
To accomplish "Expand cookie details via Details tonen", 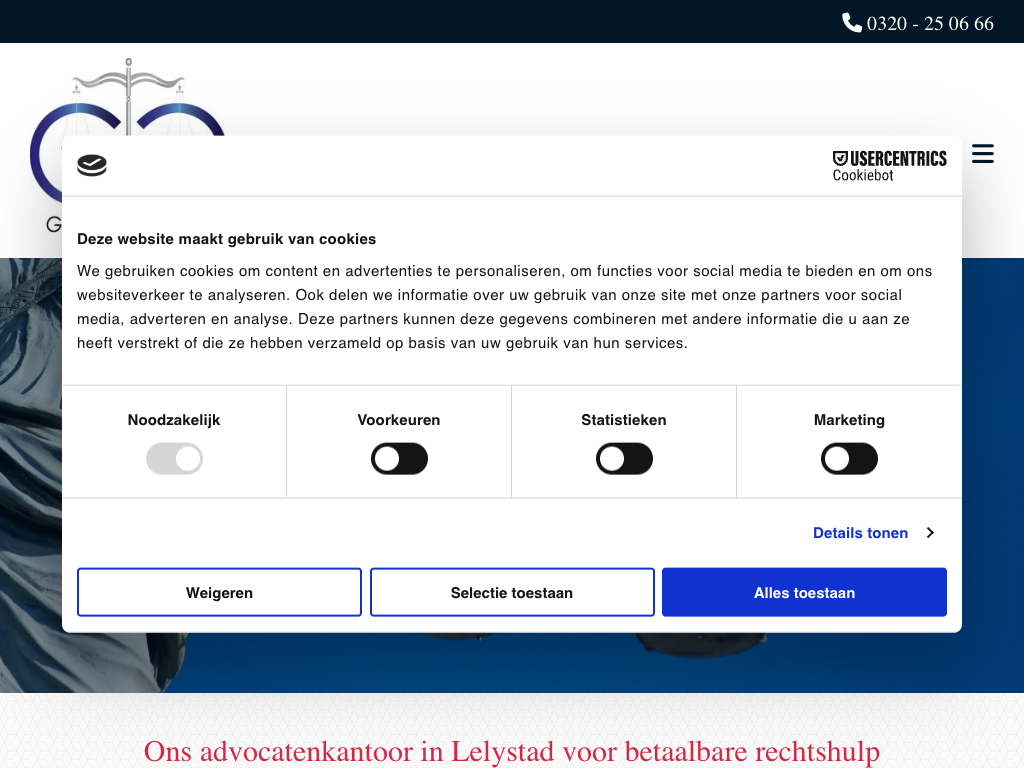I will click(860, 533).
